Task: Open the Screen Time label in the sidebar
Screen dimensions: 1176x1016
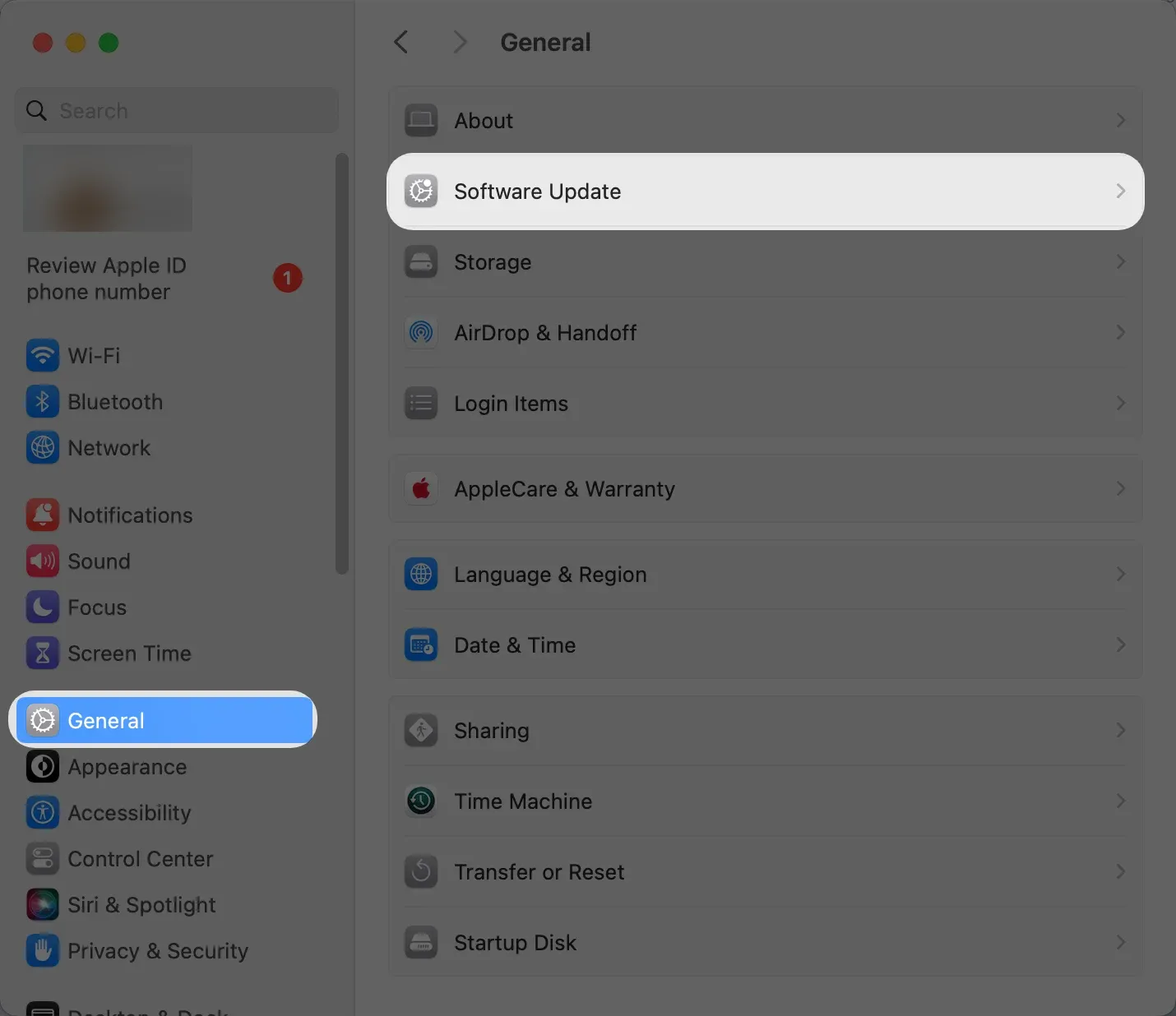Action: (x=129, y=653)
